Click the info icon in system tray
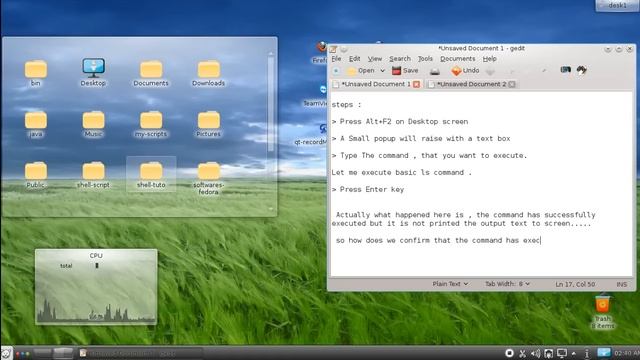640x360 pixels. (587, 353)
